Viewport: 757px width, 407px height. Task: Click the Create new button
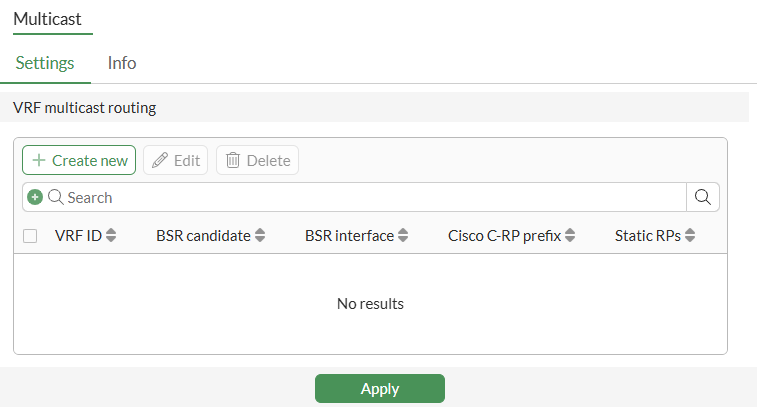[x=79, y=160]
